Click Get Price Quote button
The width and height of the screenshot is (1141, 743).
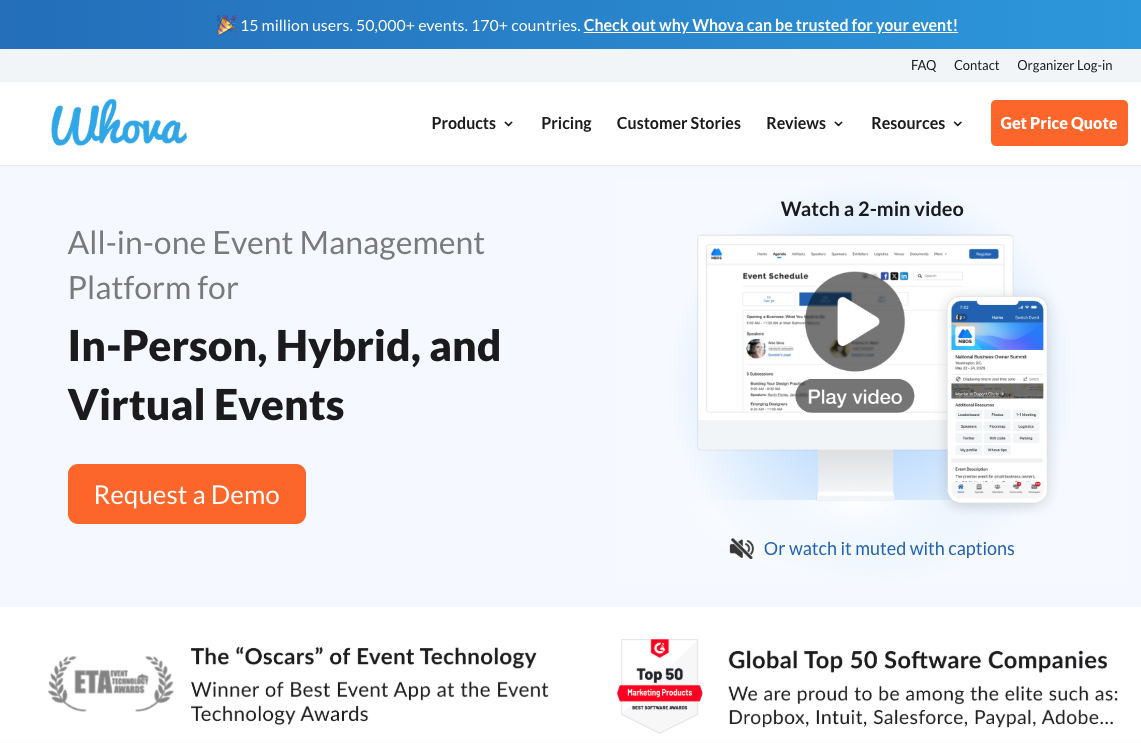(x=1059, y=123)
